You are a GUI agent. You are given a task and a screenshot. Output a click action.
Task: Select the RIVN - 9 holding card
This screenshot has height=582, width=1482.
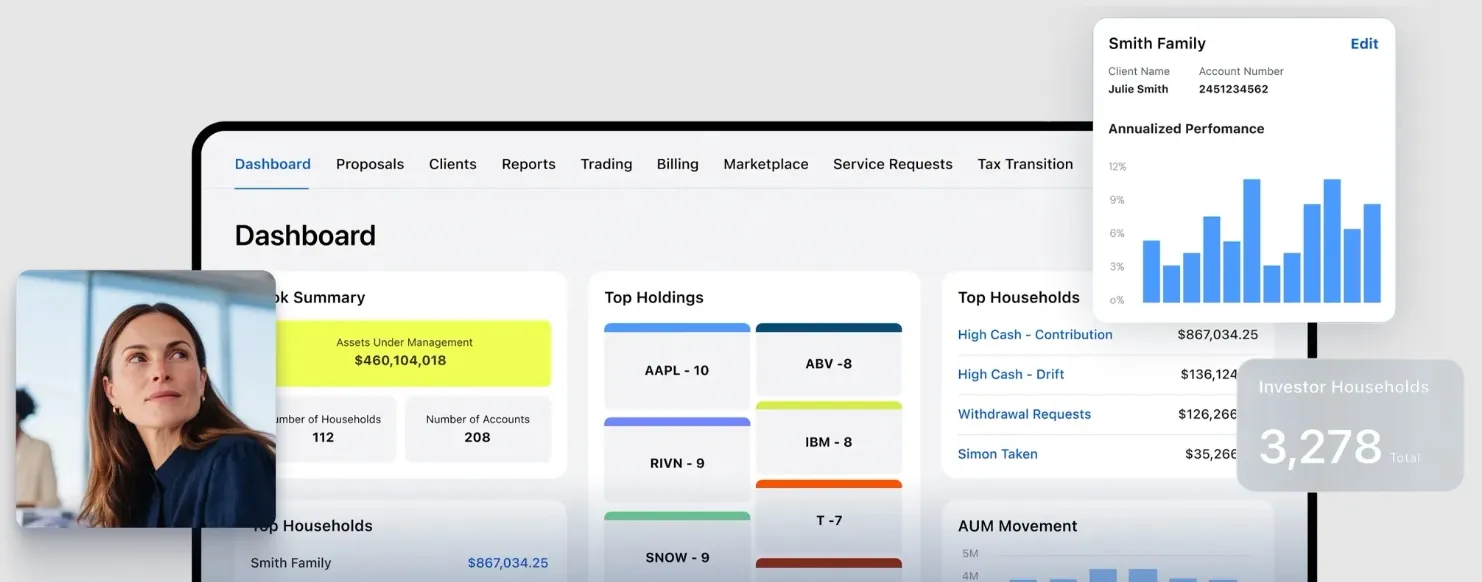(676, 463)
